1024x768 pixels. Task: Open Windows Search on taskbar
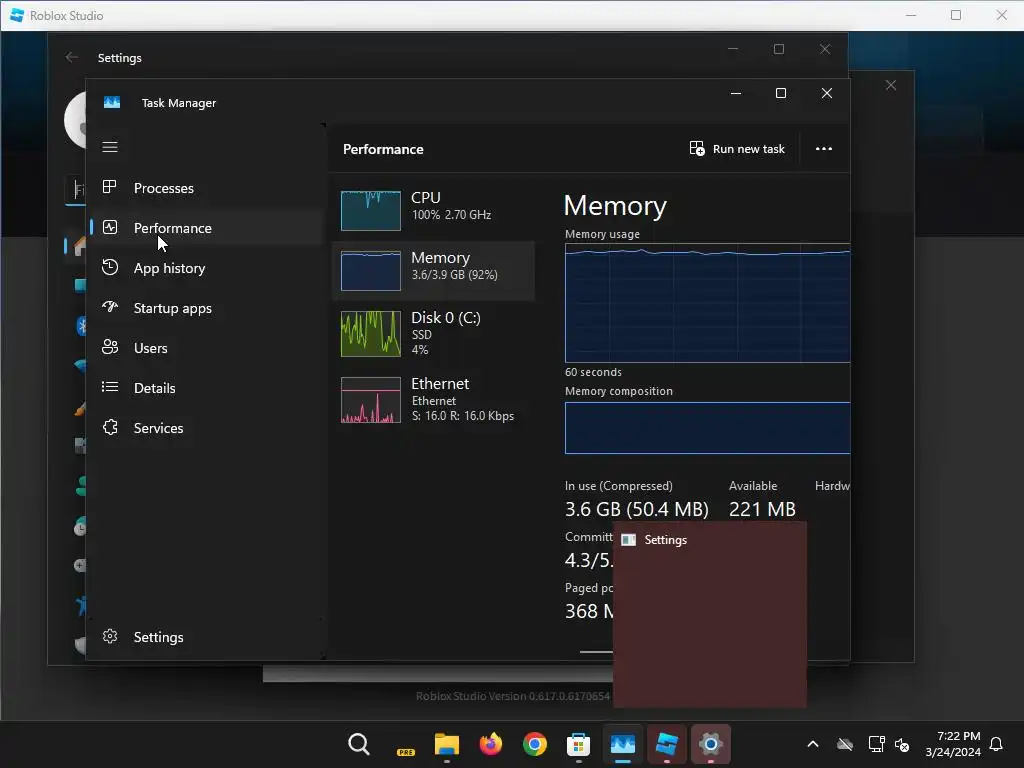pyautogui.click(x=359, y=744)
